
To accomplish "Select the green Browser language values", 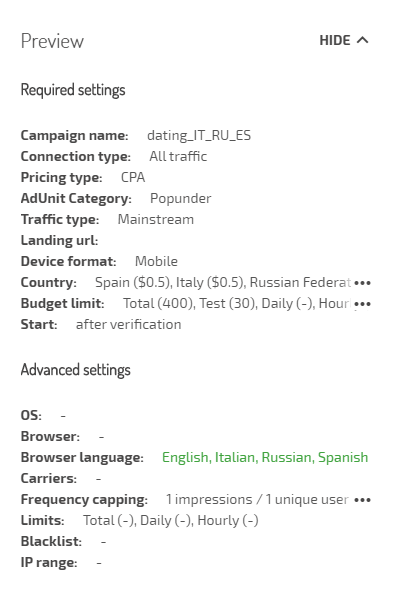I will (265, 457).
